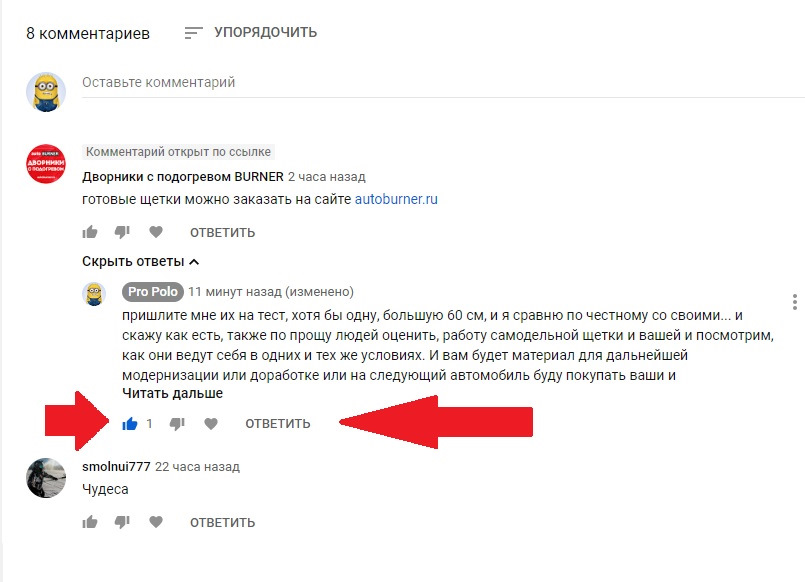
Task: Dislike the BURNER channel comment
Action: pyautogui.click(x=122, y=232)
